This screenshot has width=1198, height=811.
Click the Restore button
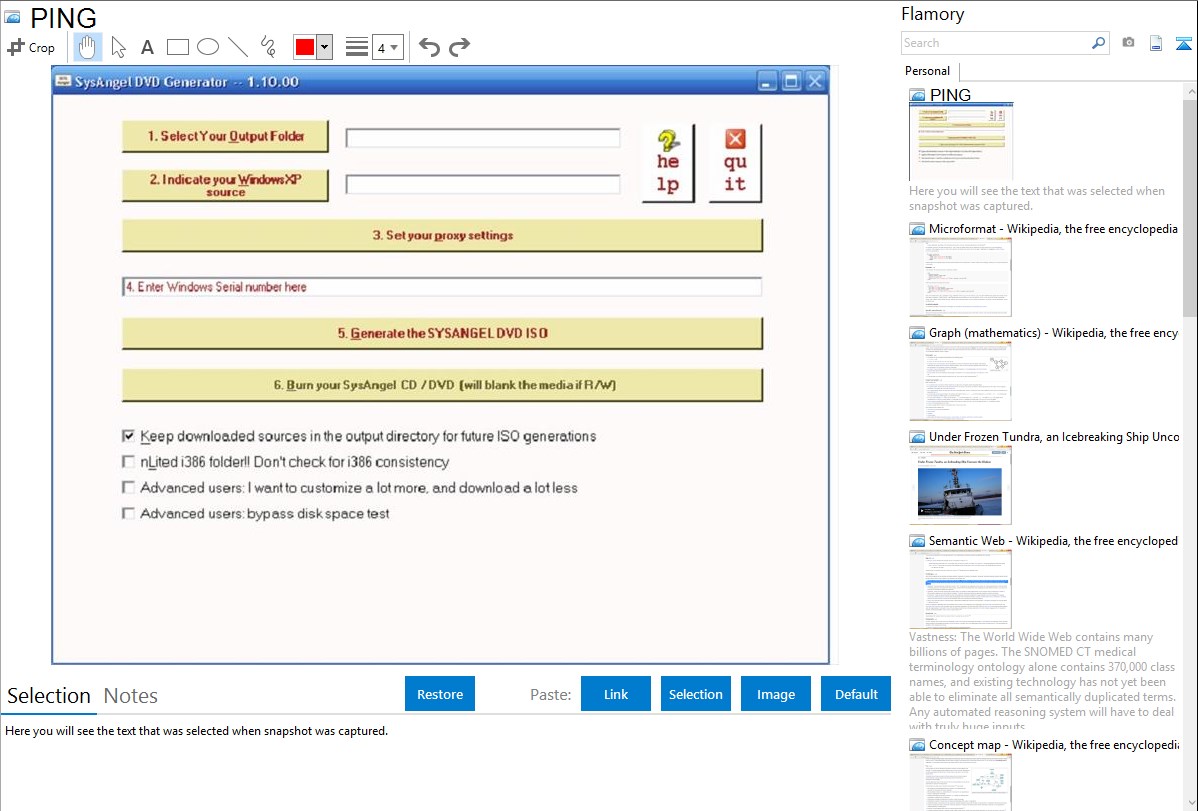coord(440,694)
